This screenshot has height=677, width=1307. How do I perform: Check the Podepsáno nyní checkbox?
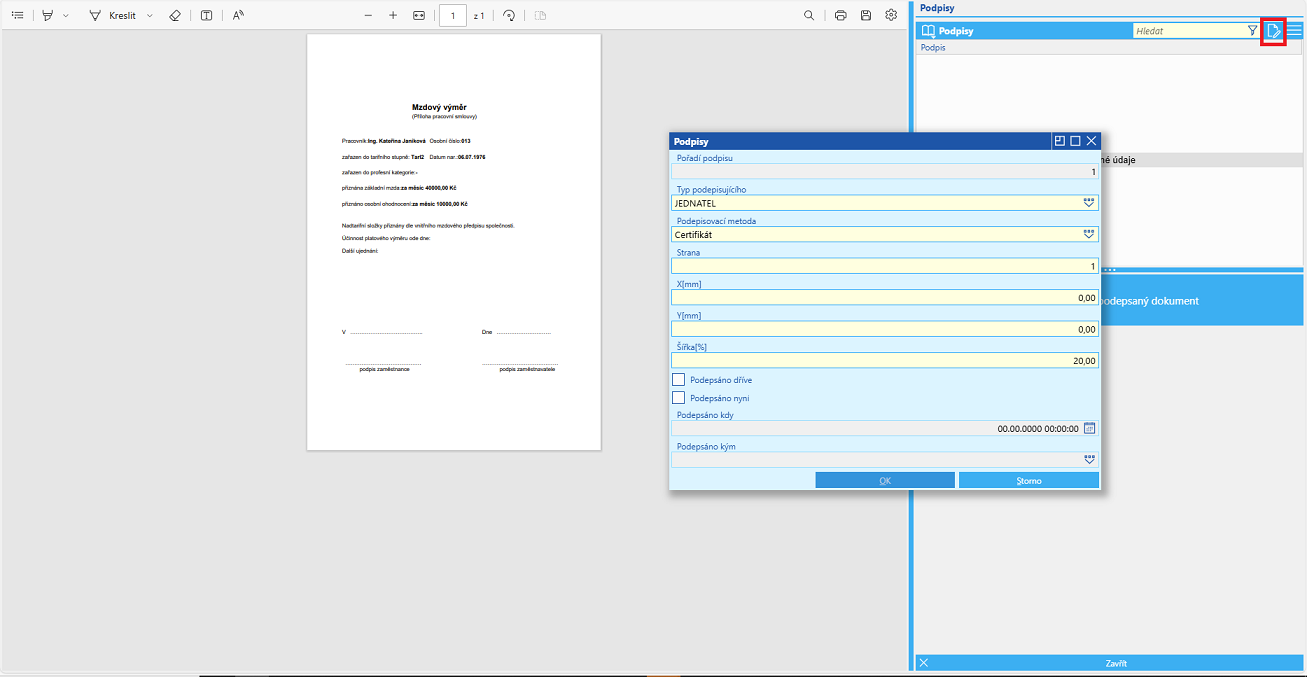pos(679,398)
